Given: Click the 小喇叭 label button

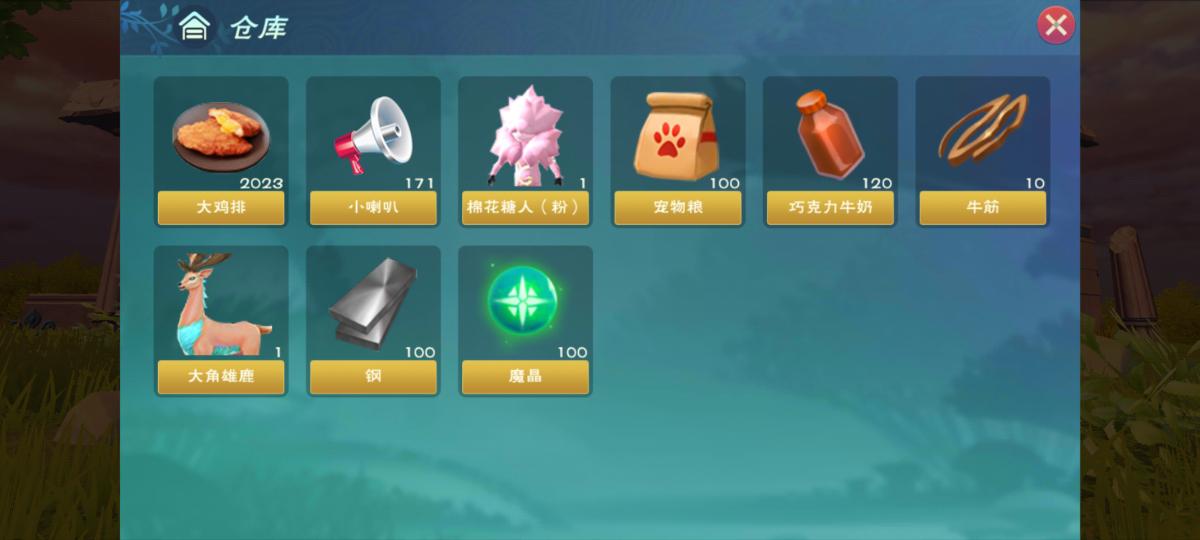Looking at the screenshot, I should pyautogui.click(x=373, y=208).
